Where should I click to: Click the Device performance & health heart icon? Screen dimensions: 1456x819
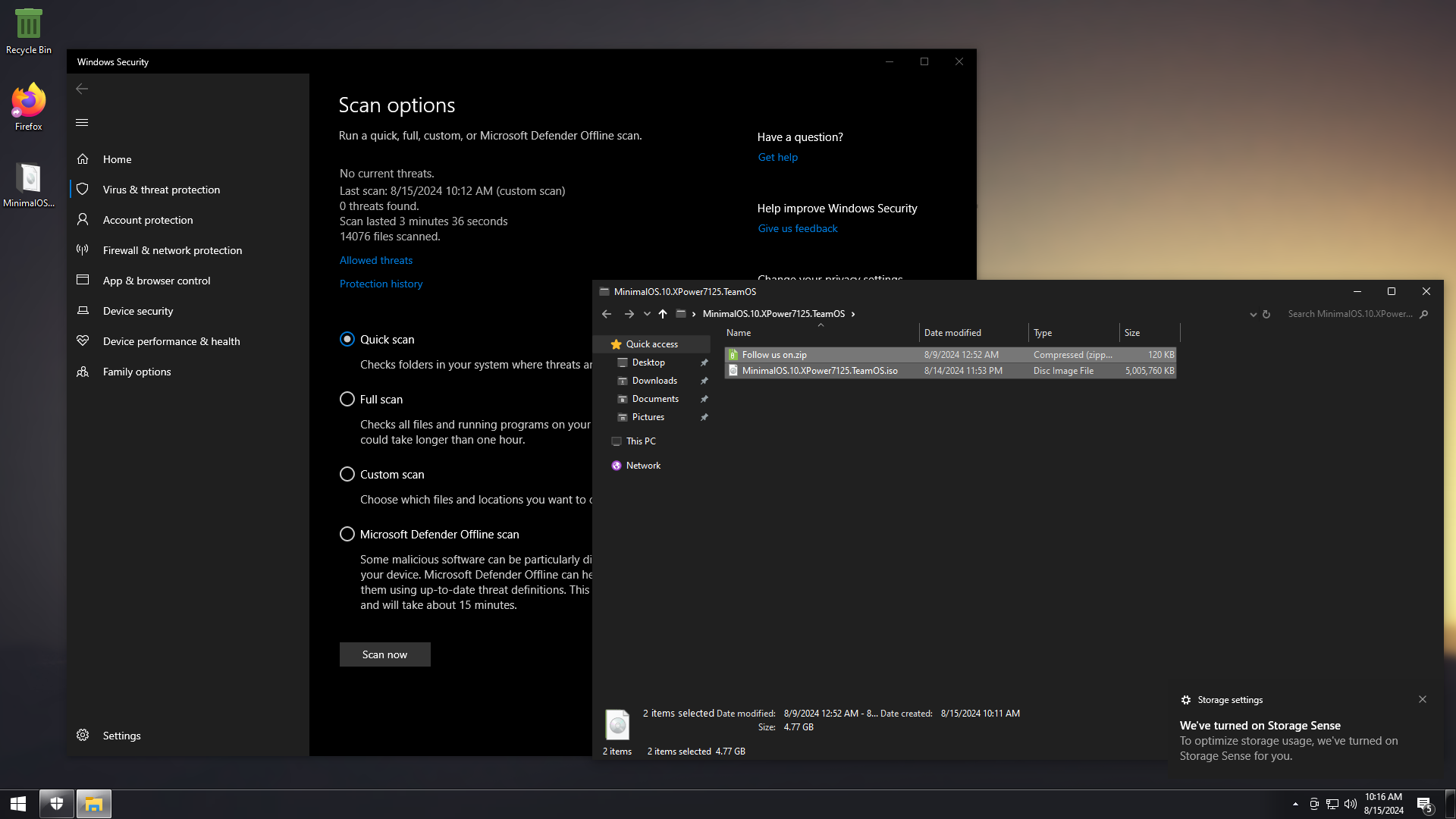(83, 341)
